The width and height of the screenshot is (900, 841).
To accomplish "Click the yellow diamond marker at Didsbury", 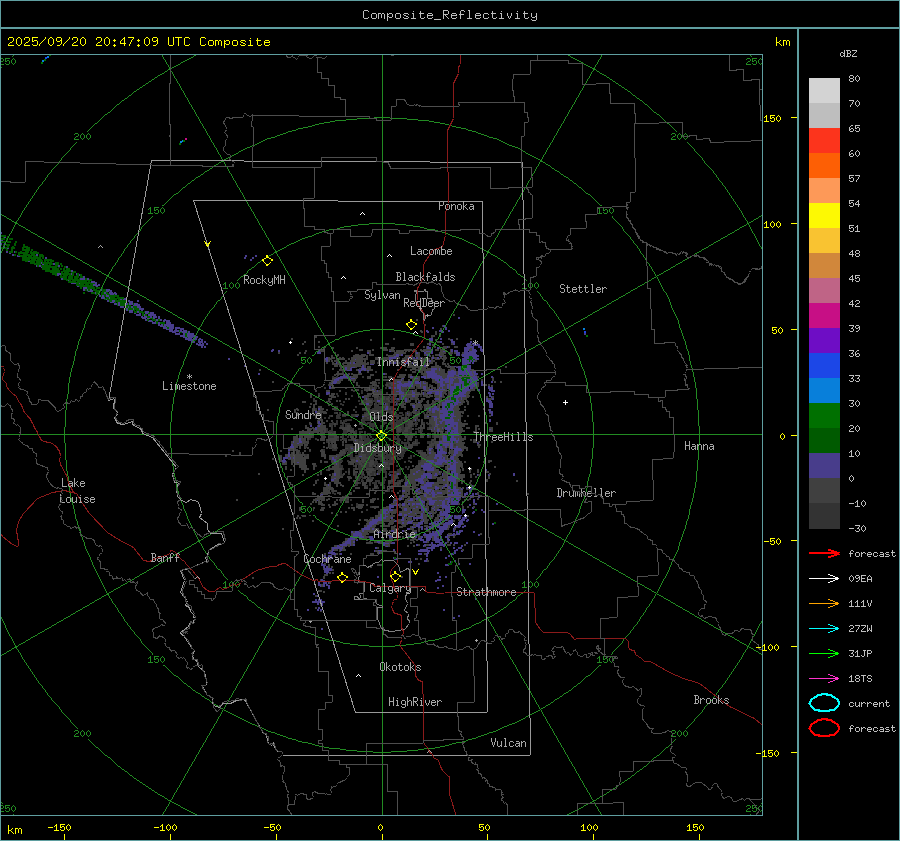I will tap(381, 435).
